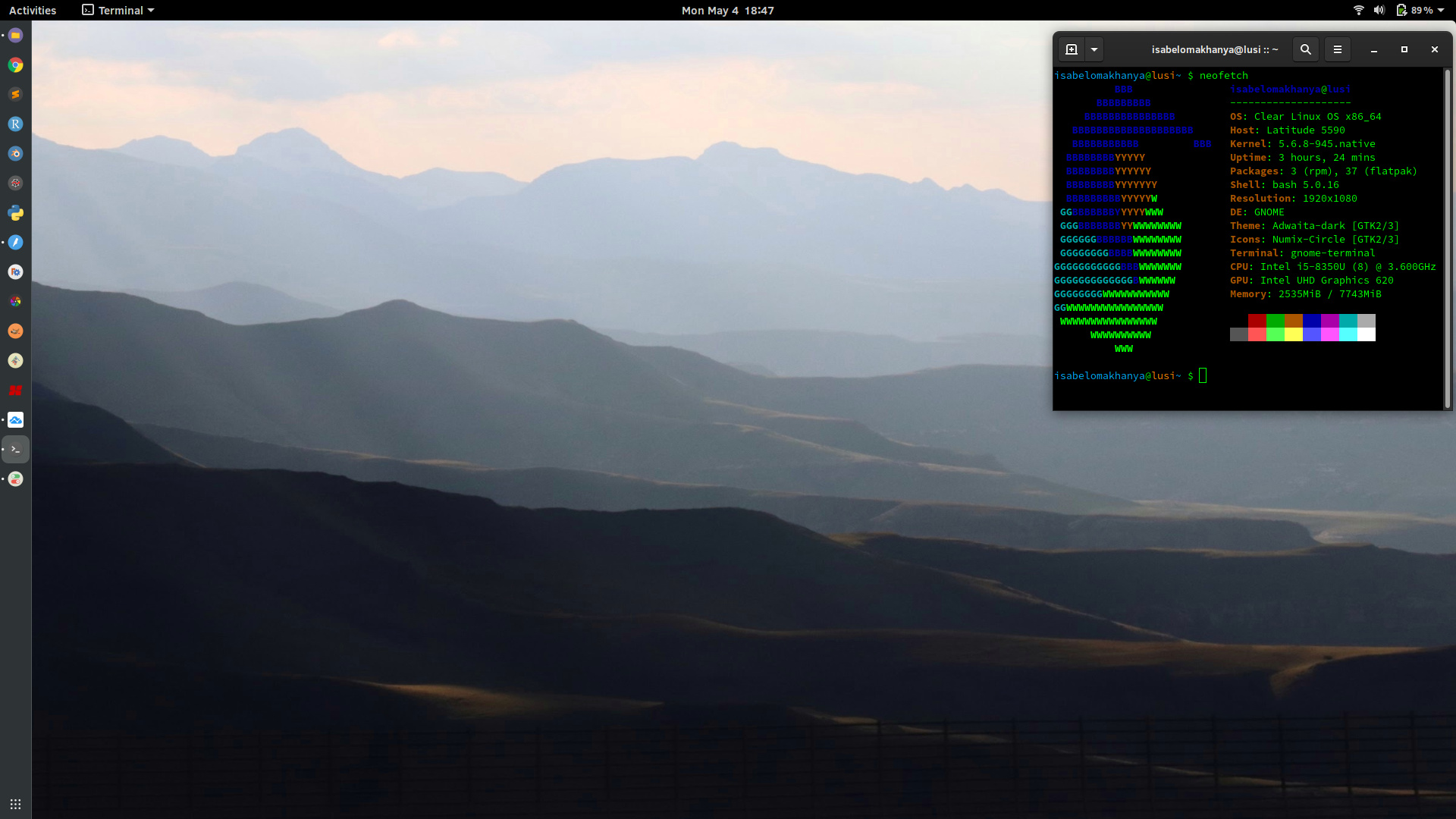
Task: Click the terminal vertical scrollbar
Action: click(x=1447, y=239)
